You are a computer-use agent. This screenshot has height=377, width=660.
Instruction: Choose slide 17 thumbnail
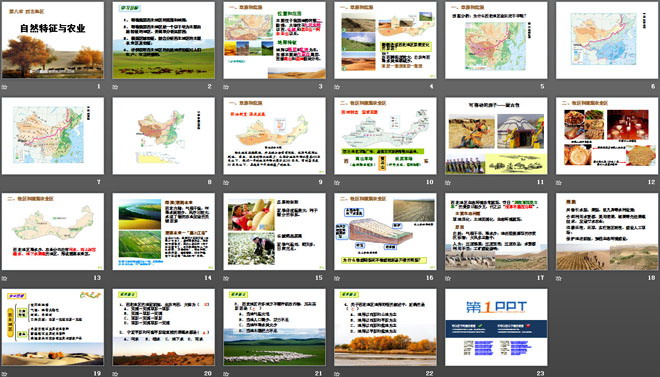point(496,231)
